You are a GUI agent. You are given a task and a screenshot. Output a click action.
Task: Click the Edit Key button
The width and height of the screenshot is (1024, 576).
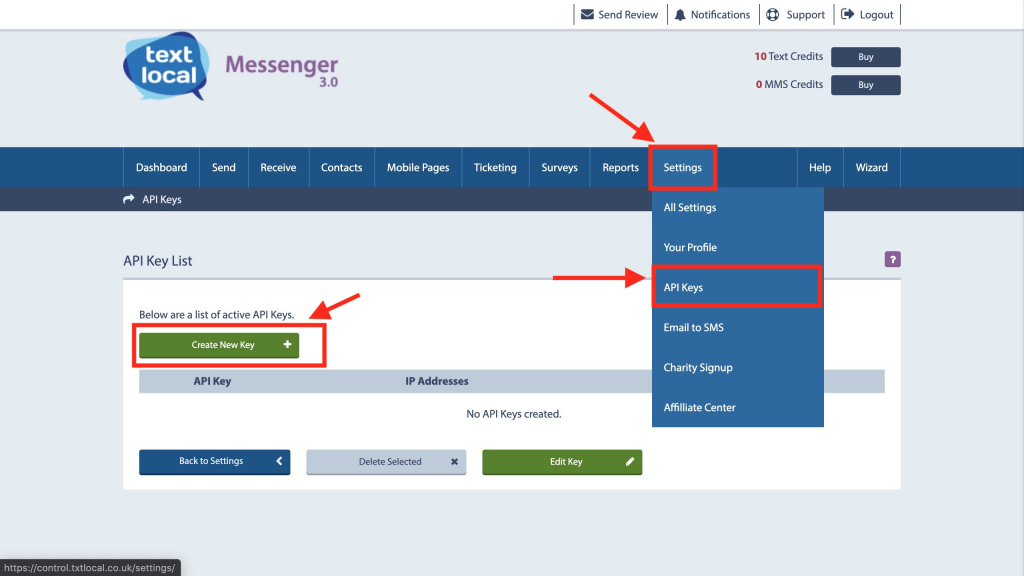point(562,462)
